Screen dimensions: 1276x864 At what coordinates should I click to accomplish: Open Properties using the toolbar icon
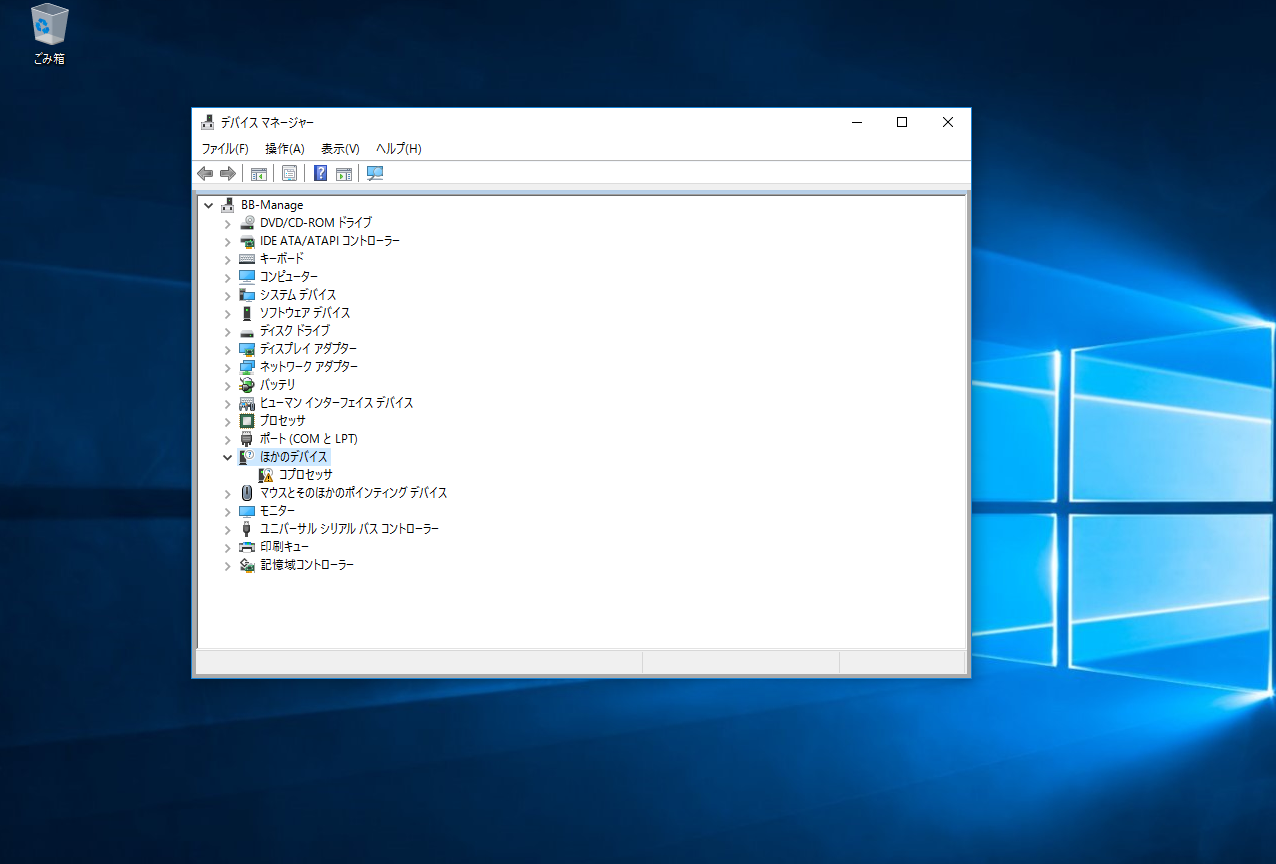pyautogui.click(x=289, y=173)
